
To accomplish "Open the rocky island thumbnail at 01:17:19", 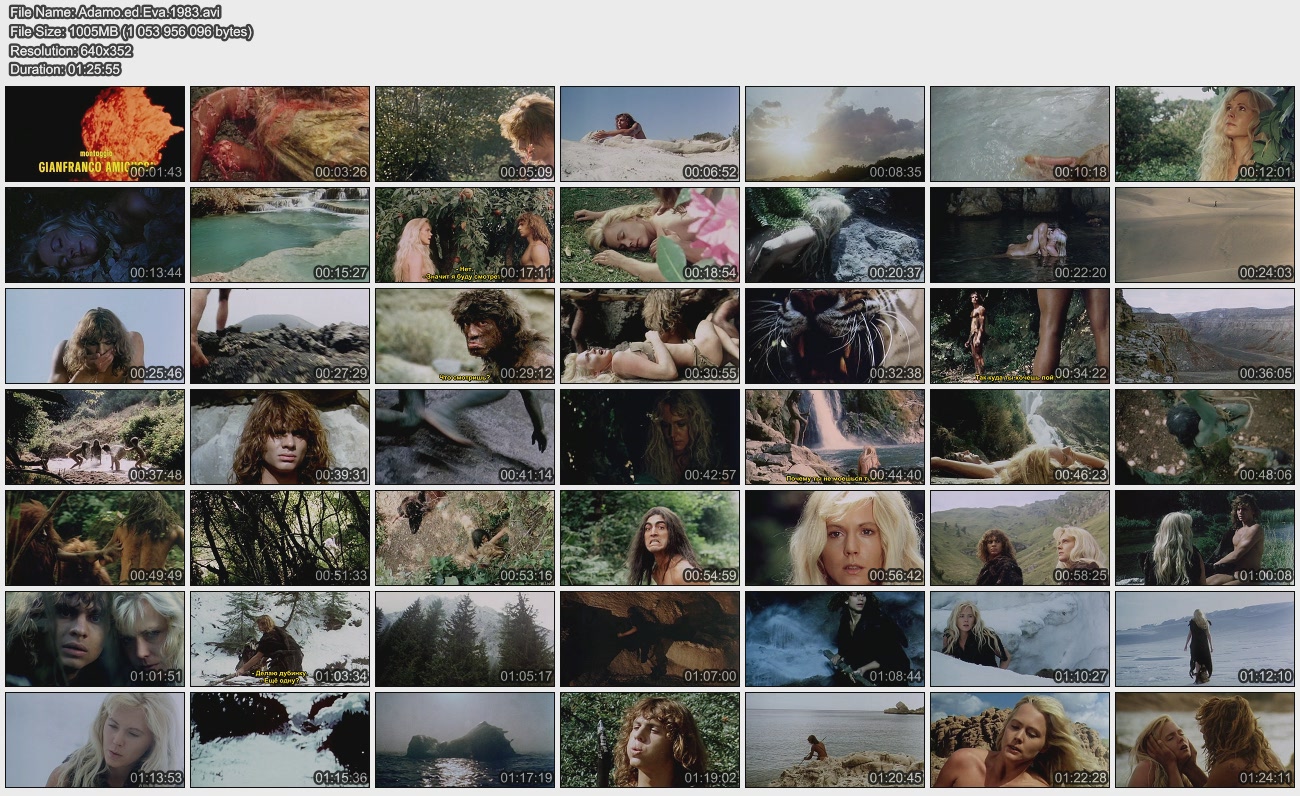I will 465,739.
